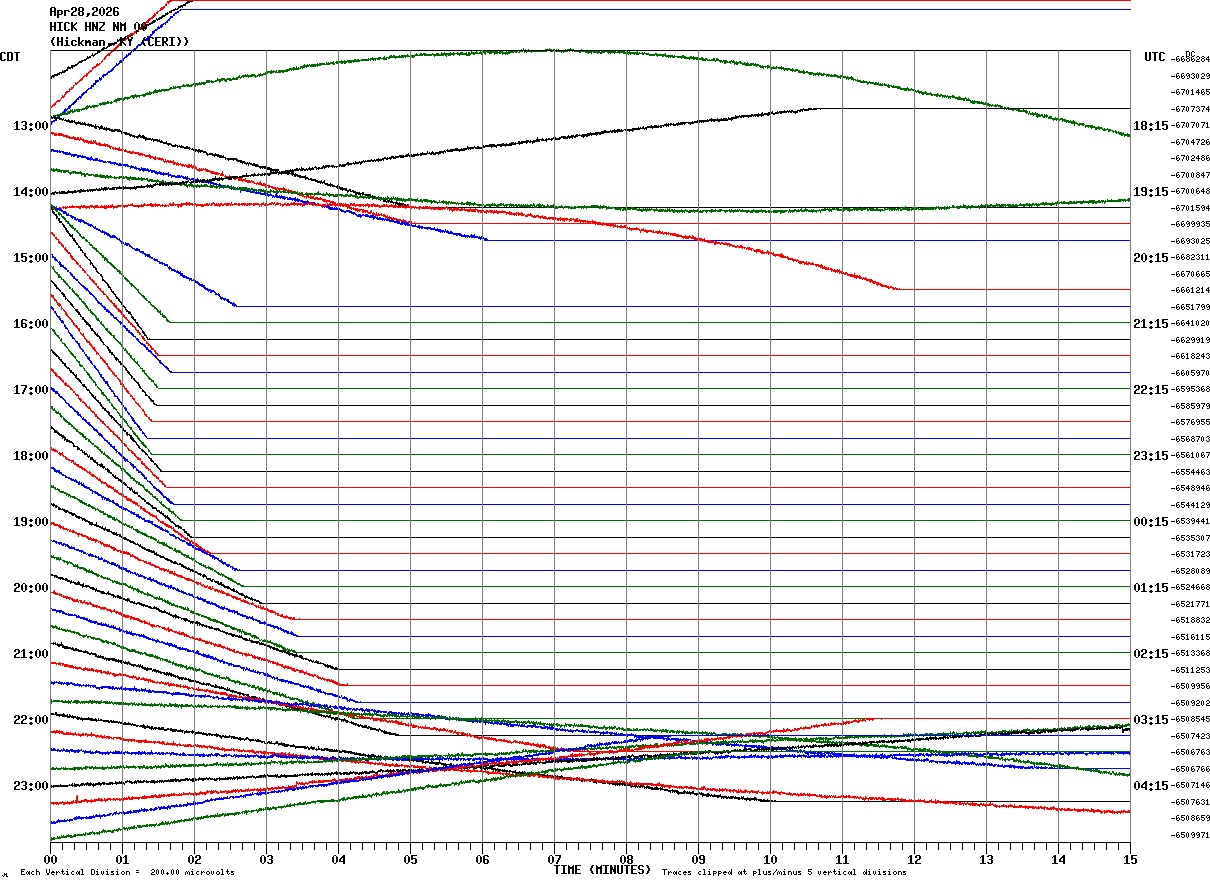Select the 20:00 CDT time label
This screenshot has height=886, width=1210.
click(31, 588)
